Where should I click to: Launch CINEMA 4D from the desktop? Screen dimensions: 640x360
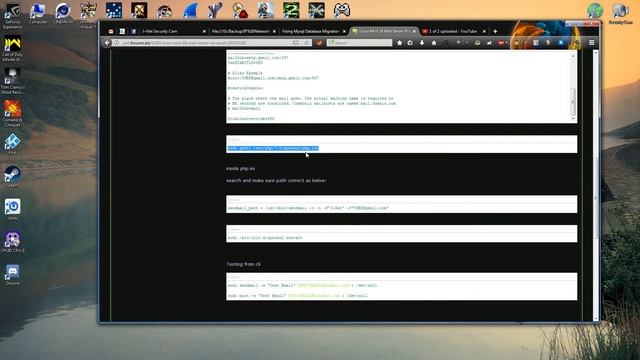(x=63, y=13)
